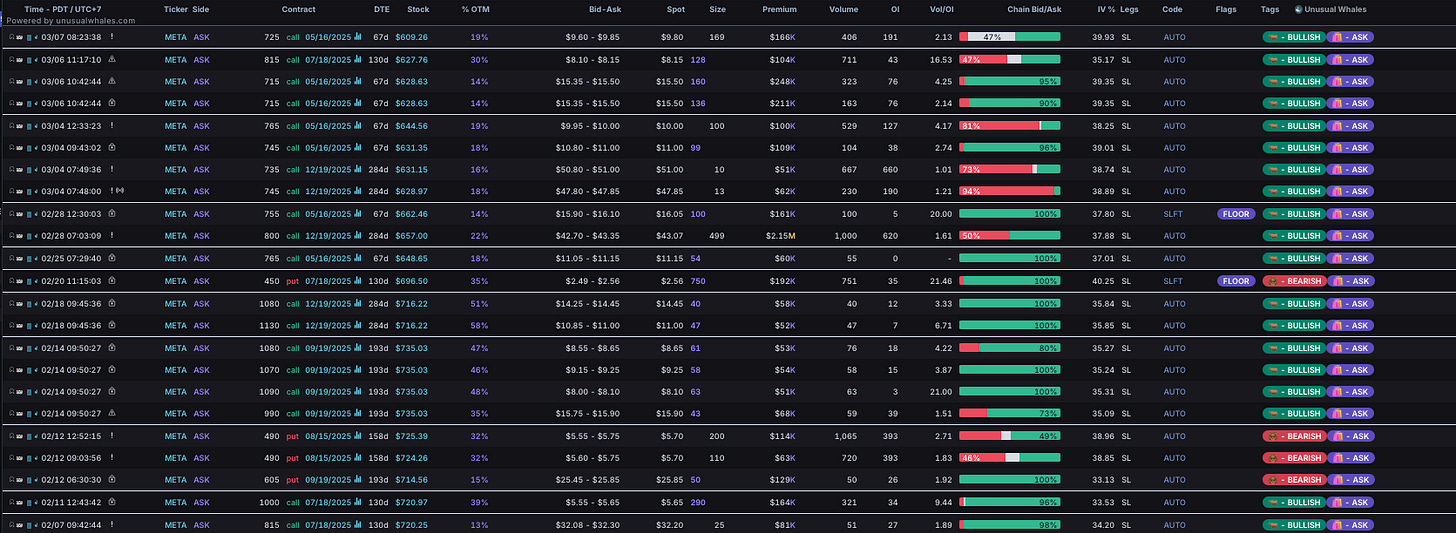Click 50% chain bar in 02/28 07:03:09 row
Image resolution: width=1456 pixels, height=533 pixels.
point(1010,236)
